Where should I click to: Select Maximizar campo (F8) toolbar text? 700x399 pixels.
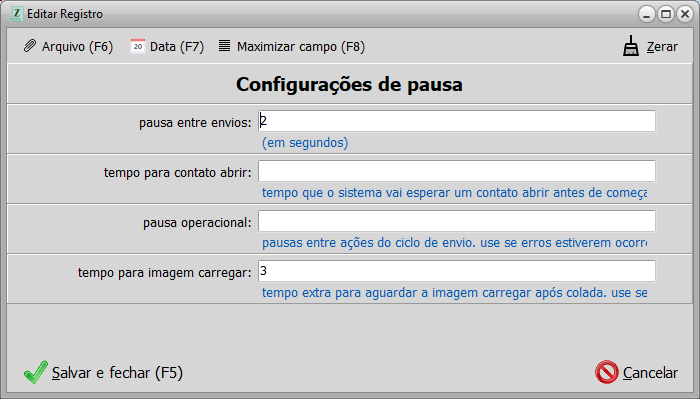pyautogui.click(x=301, y=46)
